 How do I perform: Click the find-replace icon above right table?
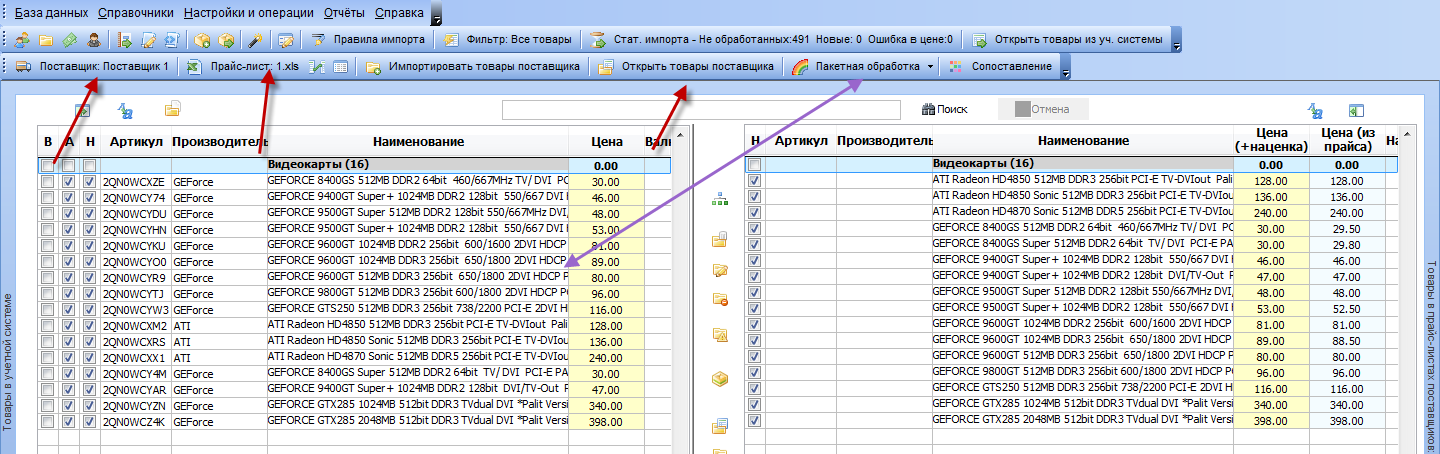pos(1316,110)
